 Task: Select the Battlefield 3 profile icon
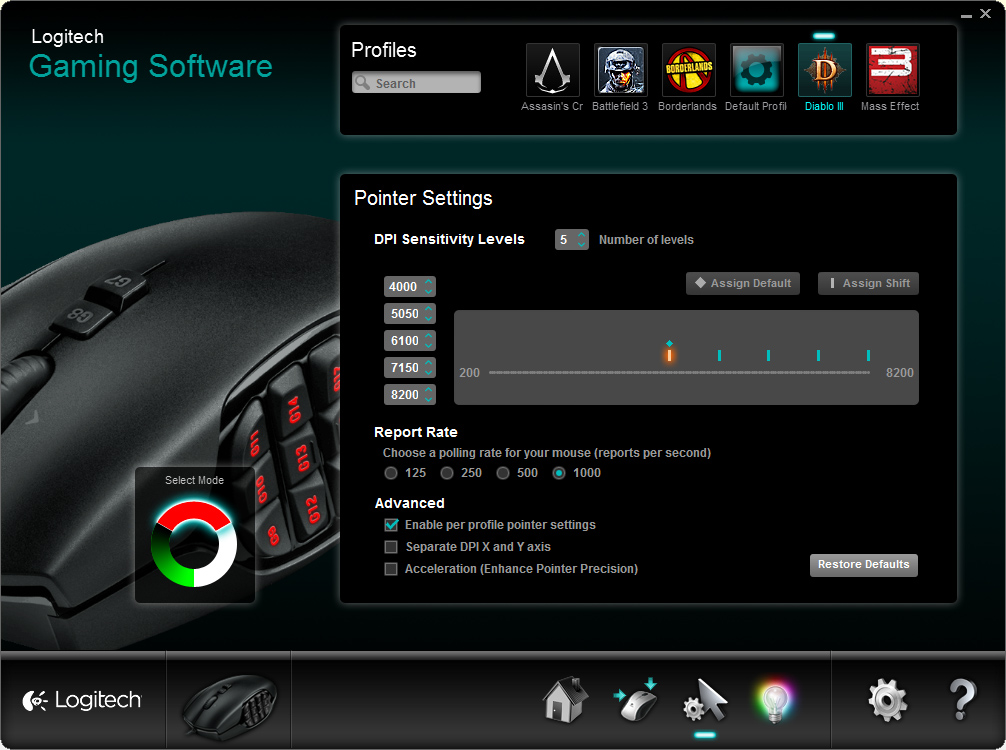tap(620, 70)
